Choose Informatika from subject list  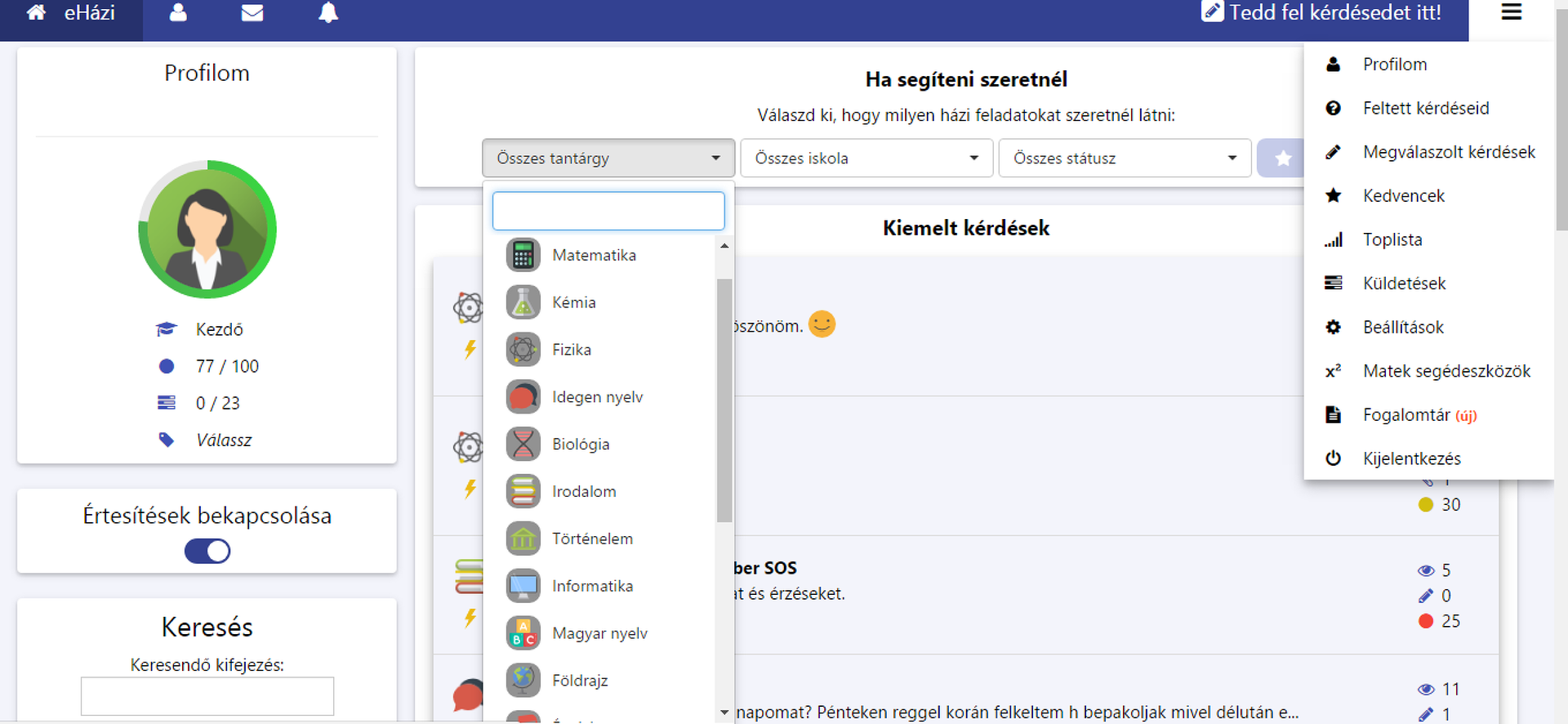pyautogui.click(x=592, y=586)
